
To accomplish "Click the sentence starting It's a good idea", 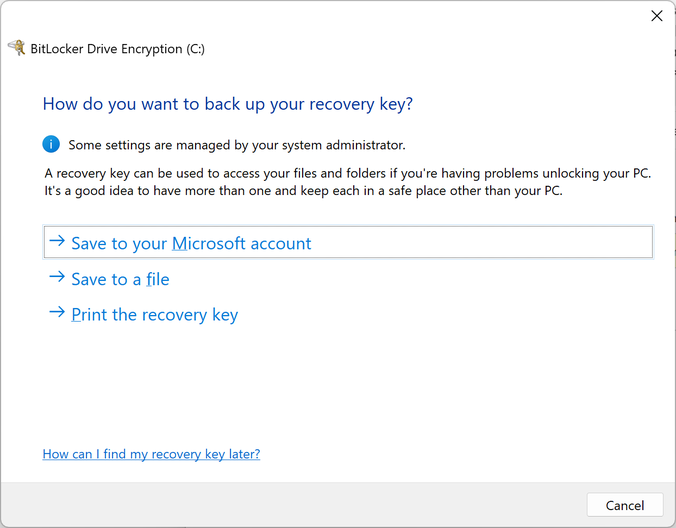I will click(x=303, y=191).
